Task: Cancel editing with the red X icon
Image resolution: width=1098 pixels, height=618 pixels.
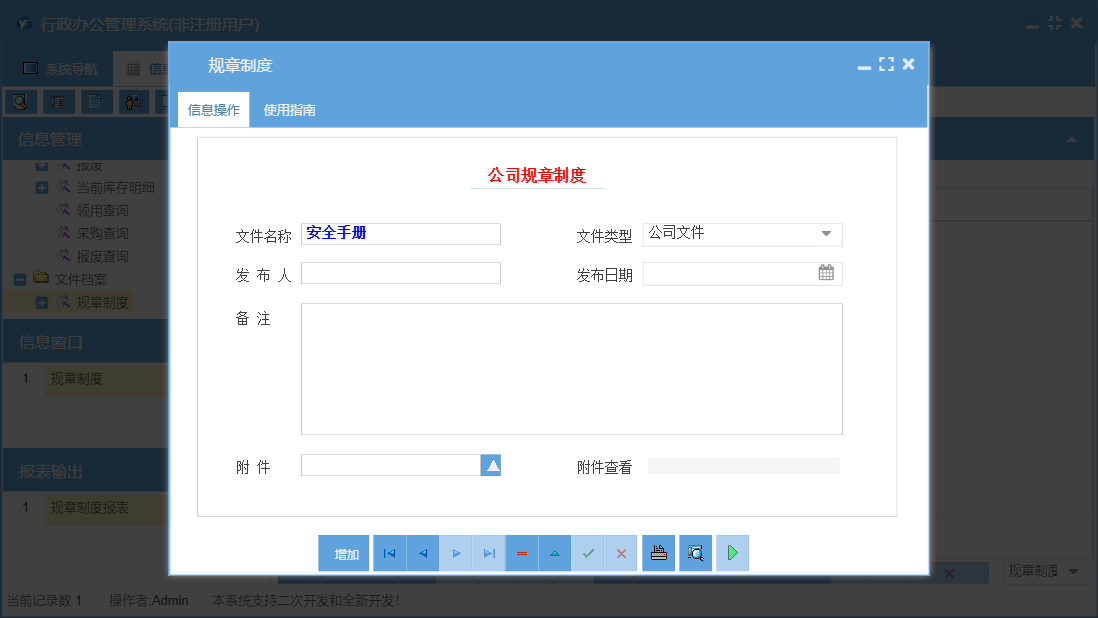Action: (621, 552)
